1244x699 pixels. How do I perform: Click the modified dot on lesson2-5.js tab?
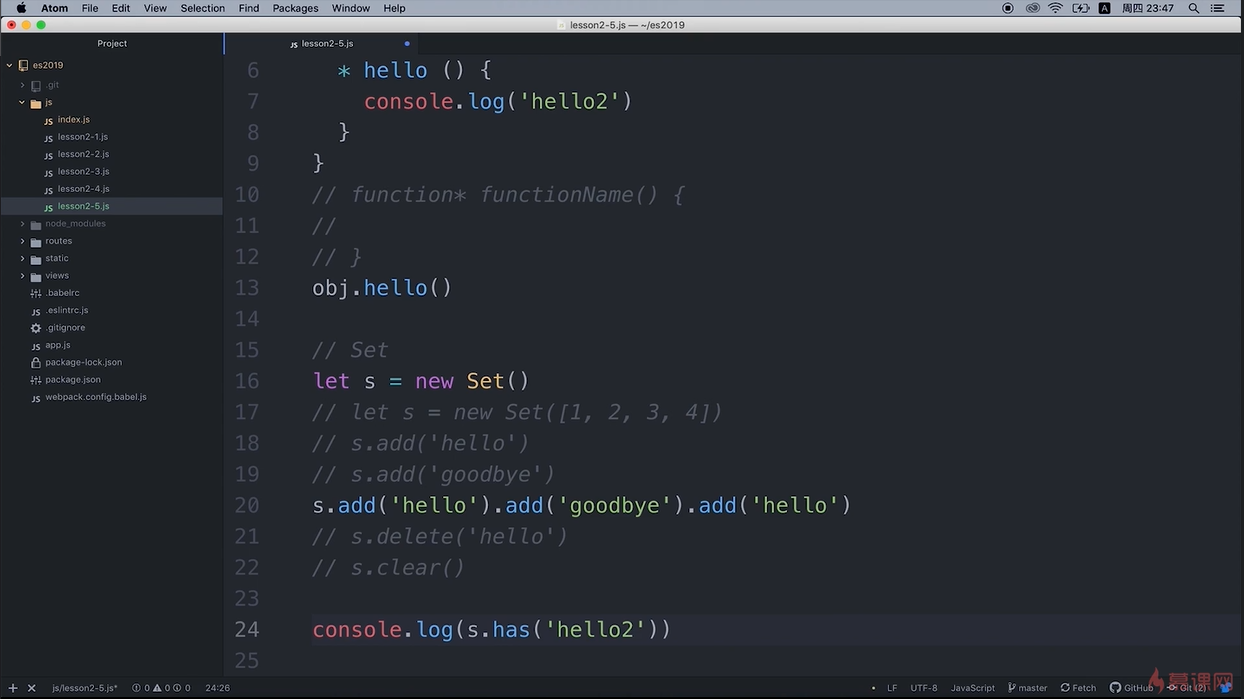point(407,44)
